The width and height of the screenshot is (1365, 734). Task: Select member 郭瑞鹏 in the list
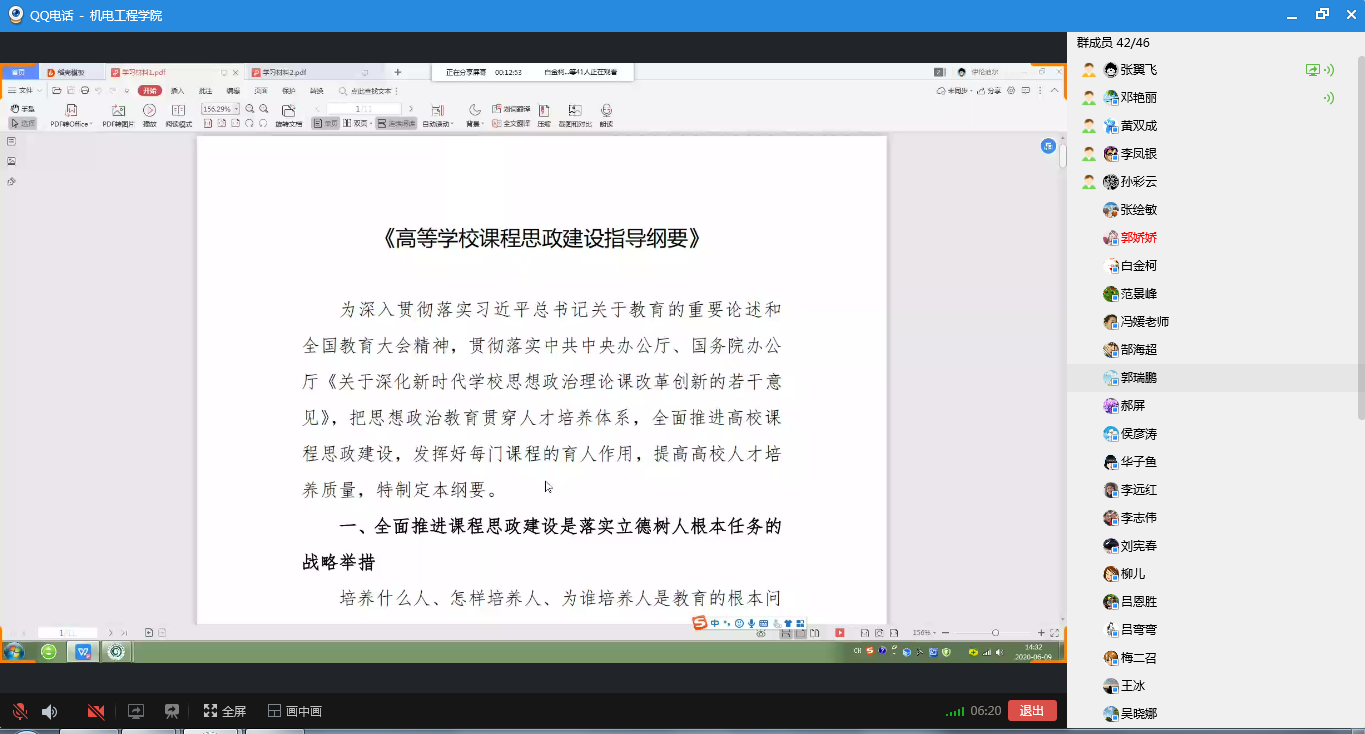(1138, 378)
